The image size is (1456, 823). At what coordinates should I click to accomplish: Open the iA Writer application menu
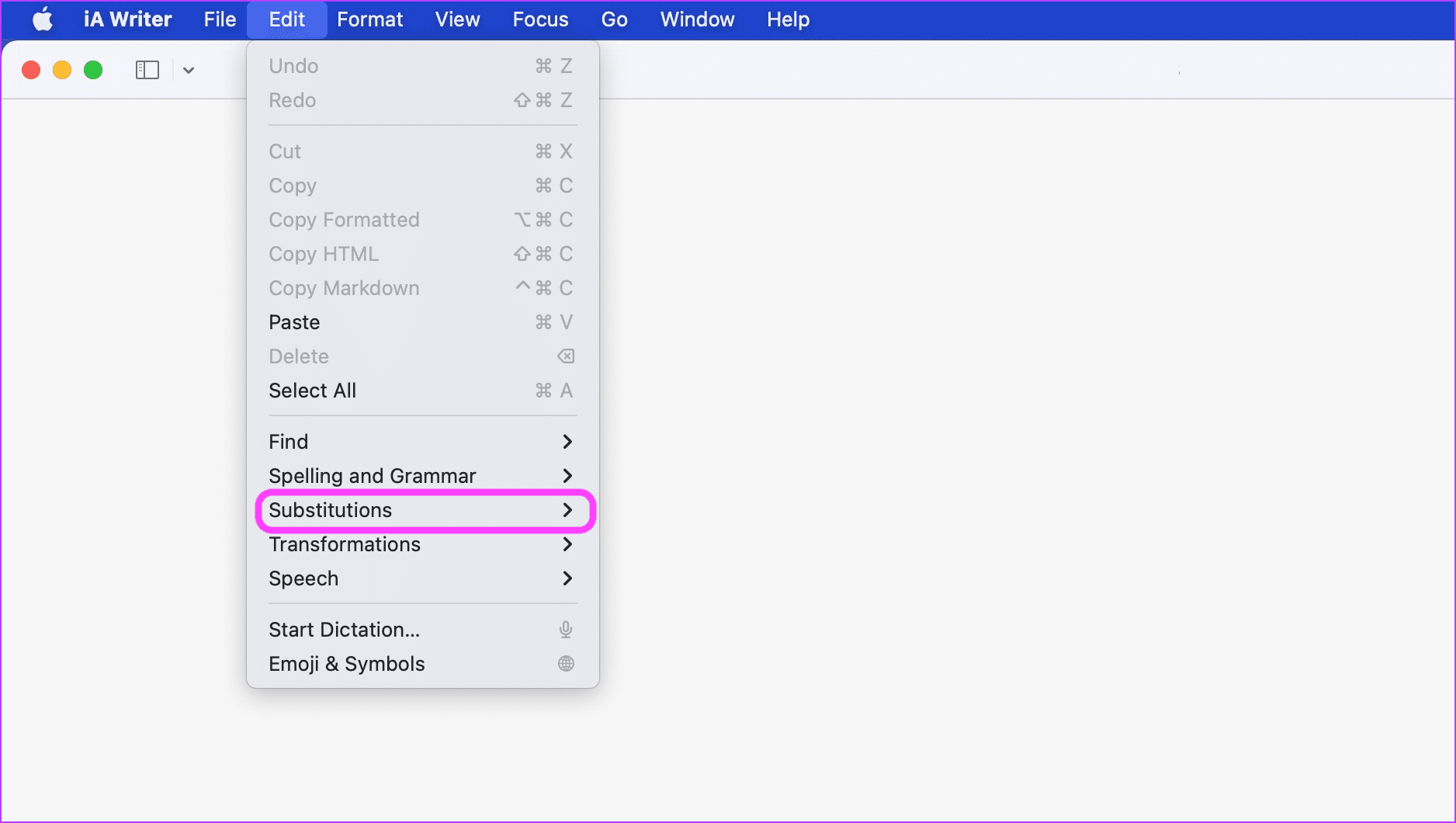(127, 19)
